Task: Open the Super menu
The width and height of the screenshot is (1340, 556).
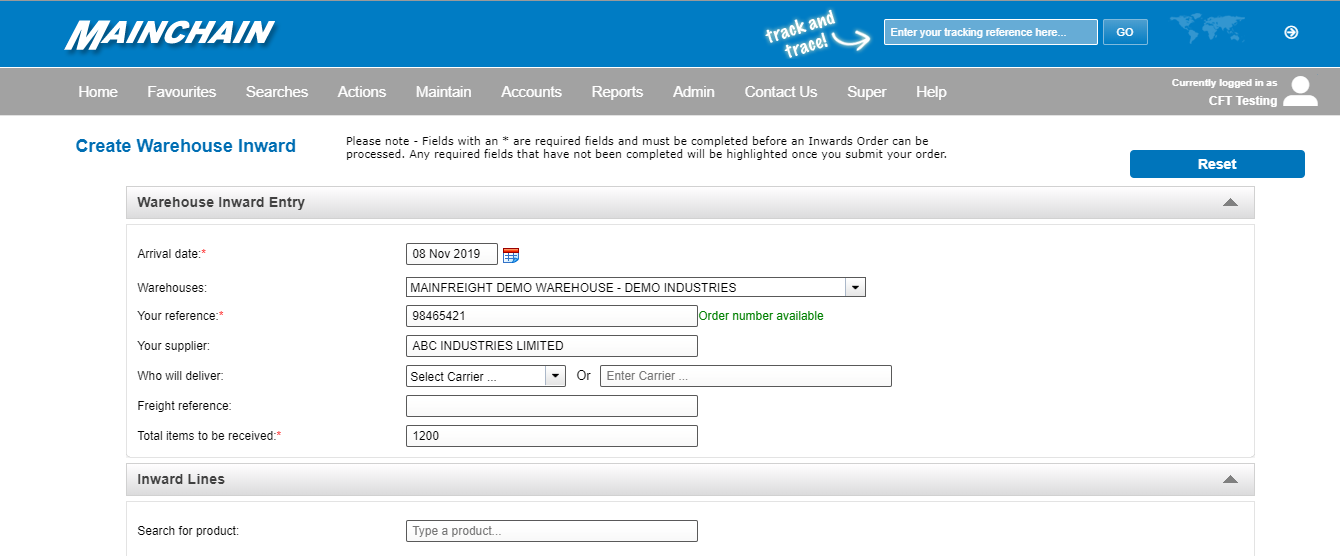Action: click(867, 92)
